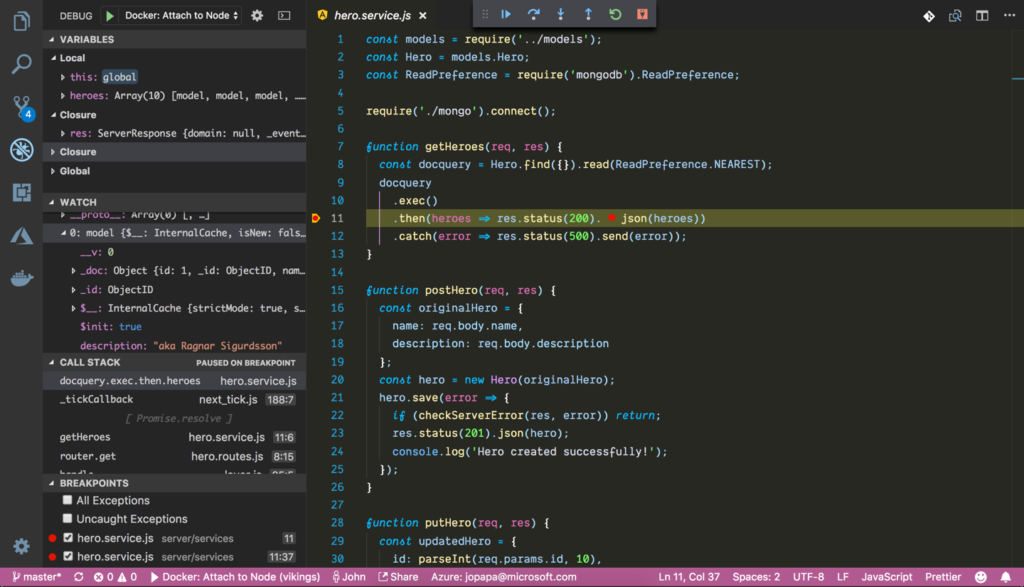
Task: Restart the debug session
Action: pyautogui.click(x=614, y=14)
